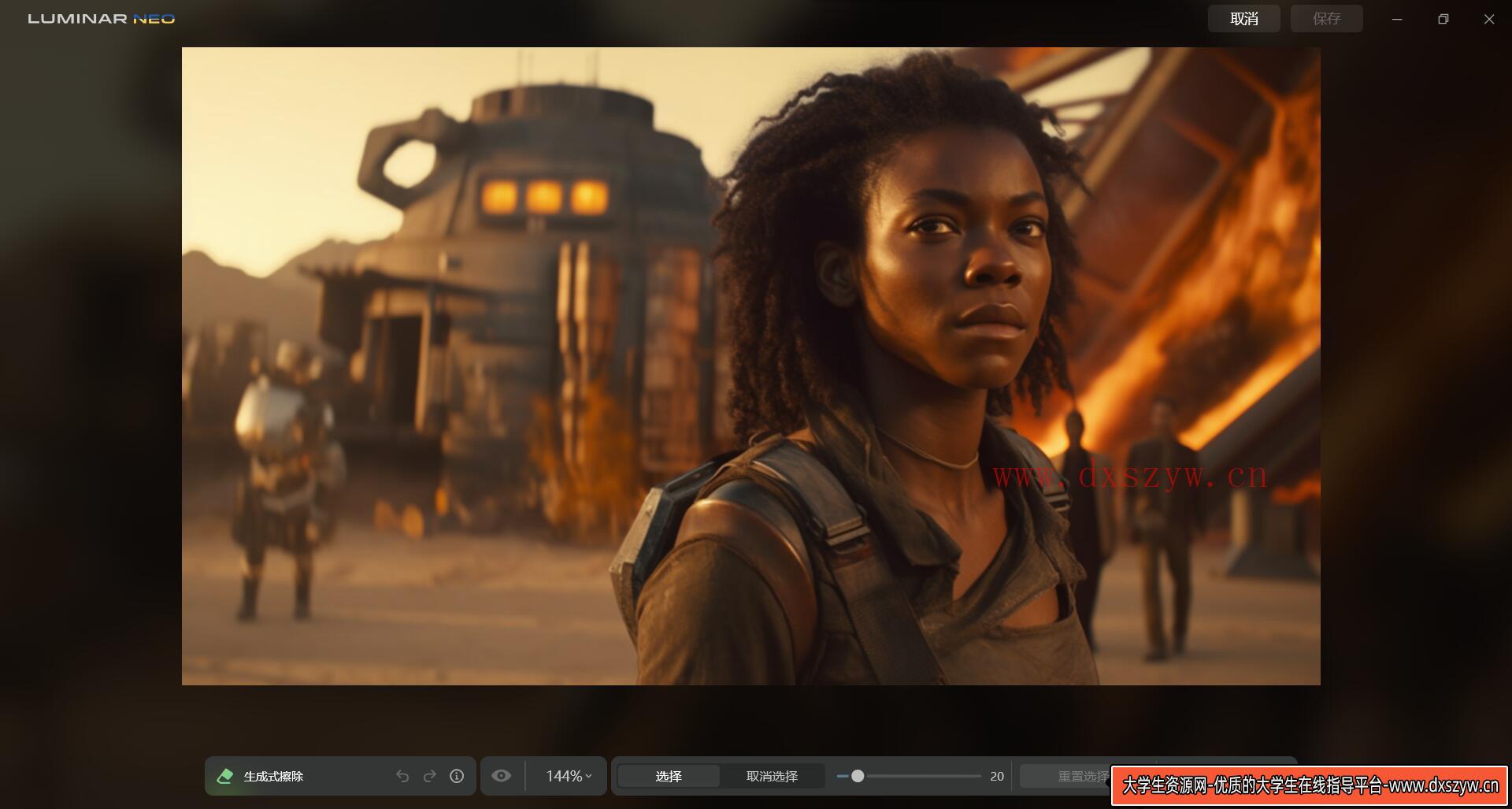Undo the last erase action
The width and height of the screenshot is (1512, 809).
tap(402, 776)
